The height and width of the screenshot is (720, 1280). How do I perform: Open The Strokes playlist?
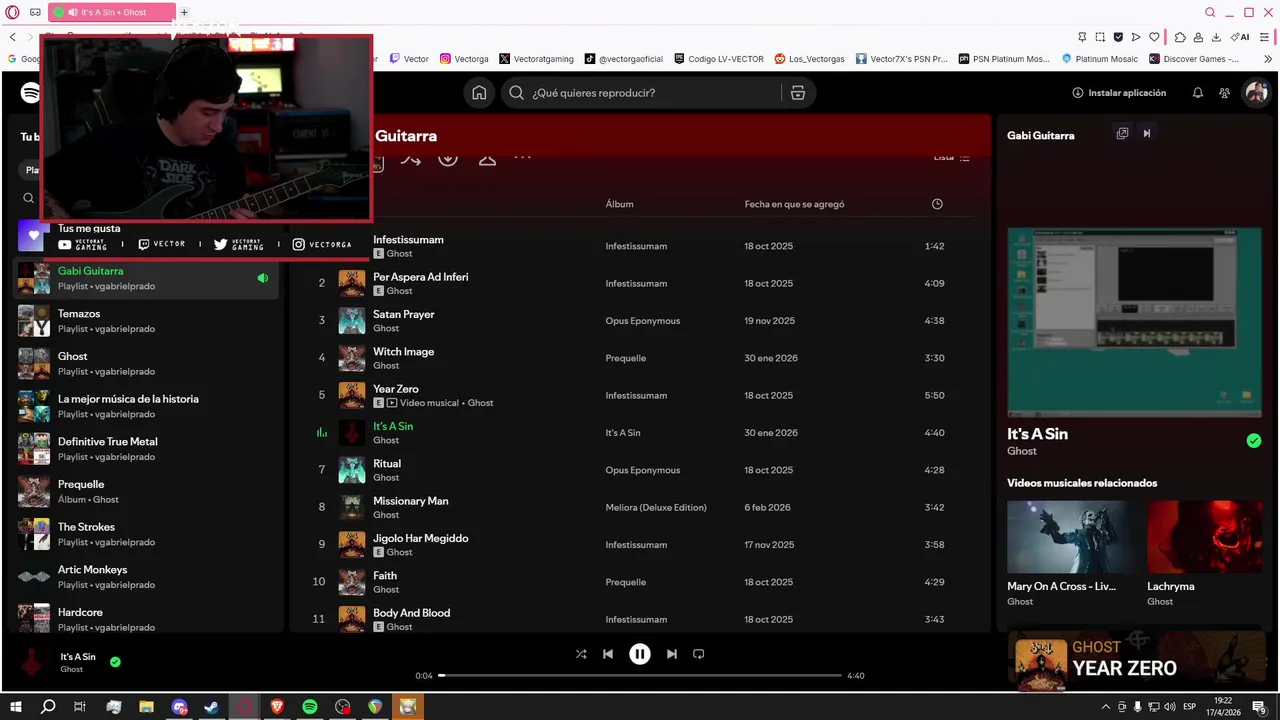coord(147,534)
